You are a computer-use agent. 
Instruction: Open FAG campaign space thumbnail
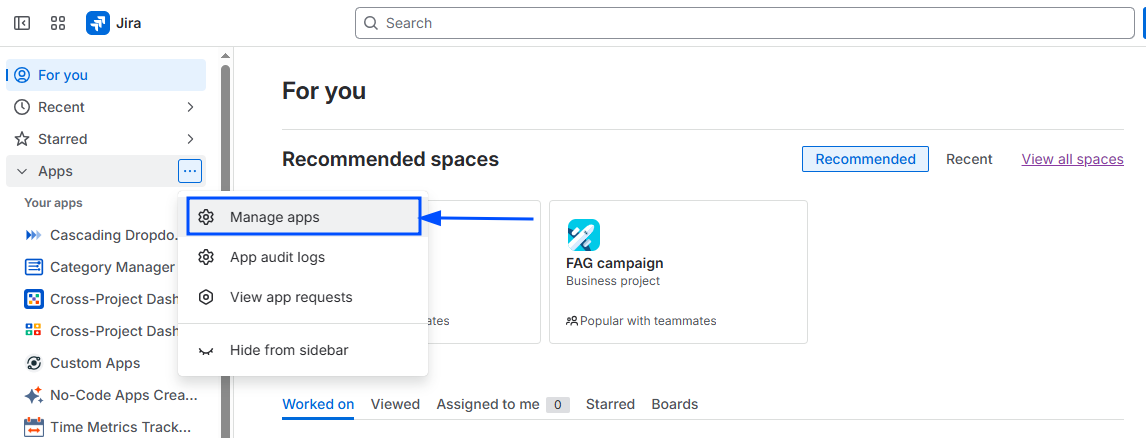click(x=583, y=235)
